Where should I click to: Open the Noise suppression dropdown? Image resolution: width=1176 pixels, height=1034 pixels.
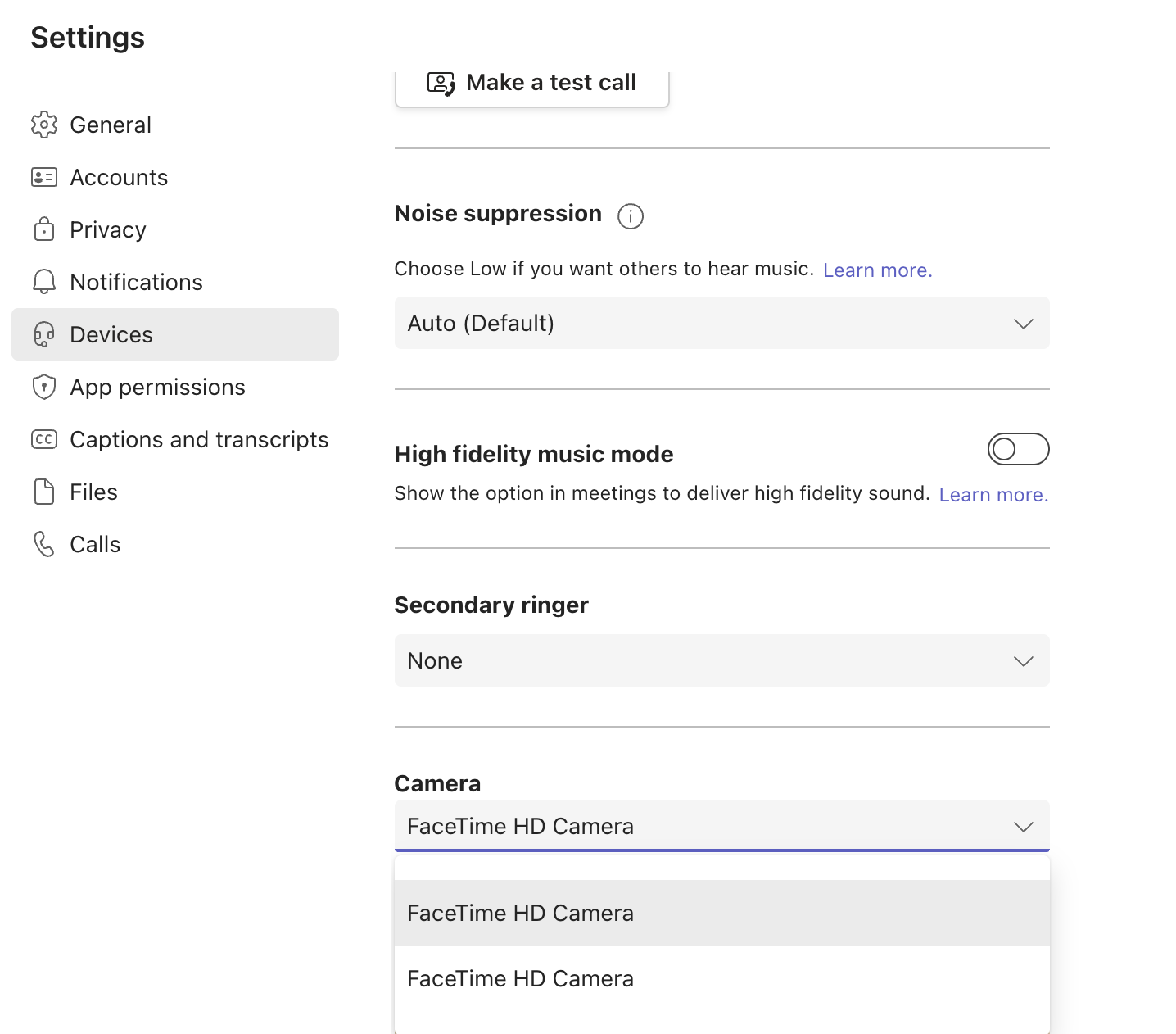point(721,324)
